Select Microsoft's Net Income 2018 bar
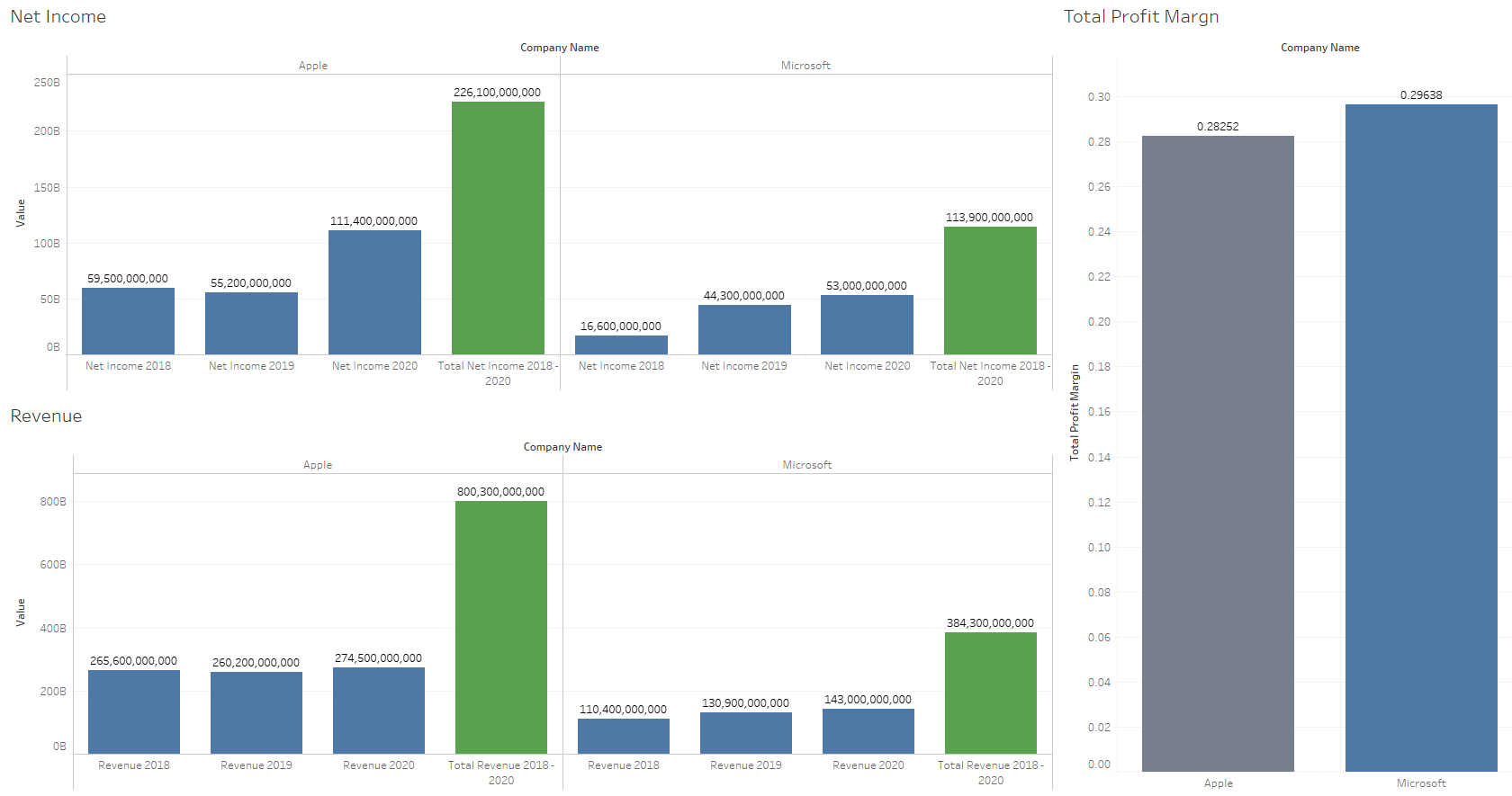1512x796 pixels. coord(621,344)
